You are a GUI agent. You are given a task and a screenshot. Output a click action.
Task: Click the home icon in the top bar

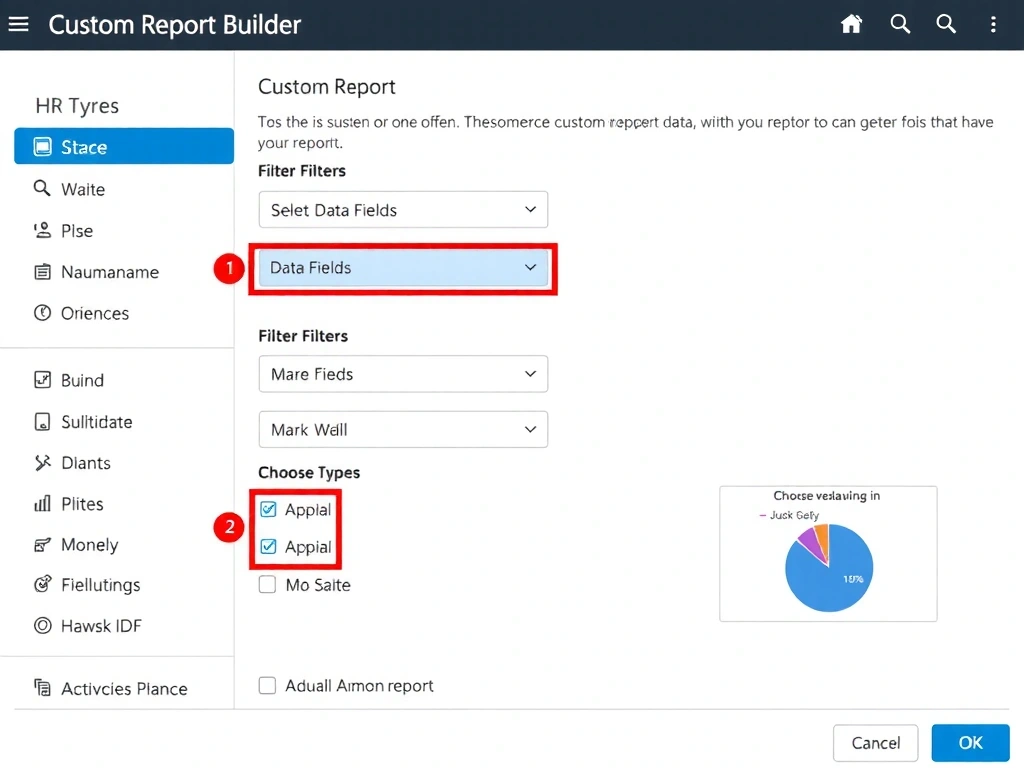pos(851,23)
